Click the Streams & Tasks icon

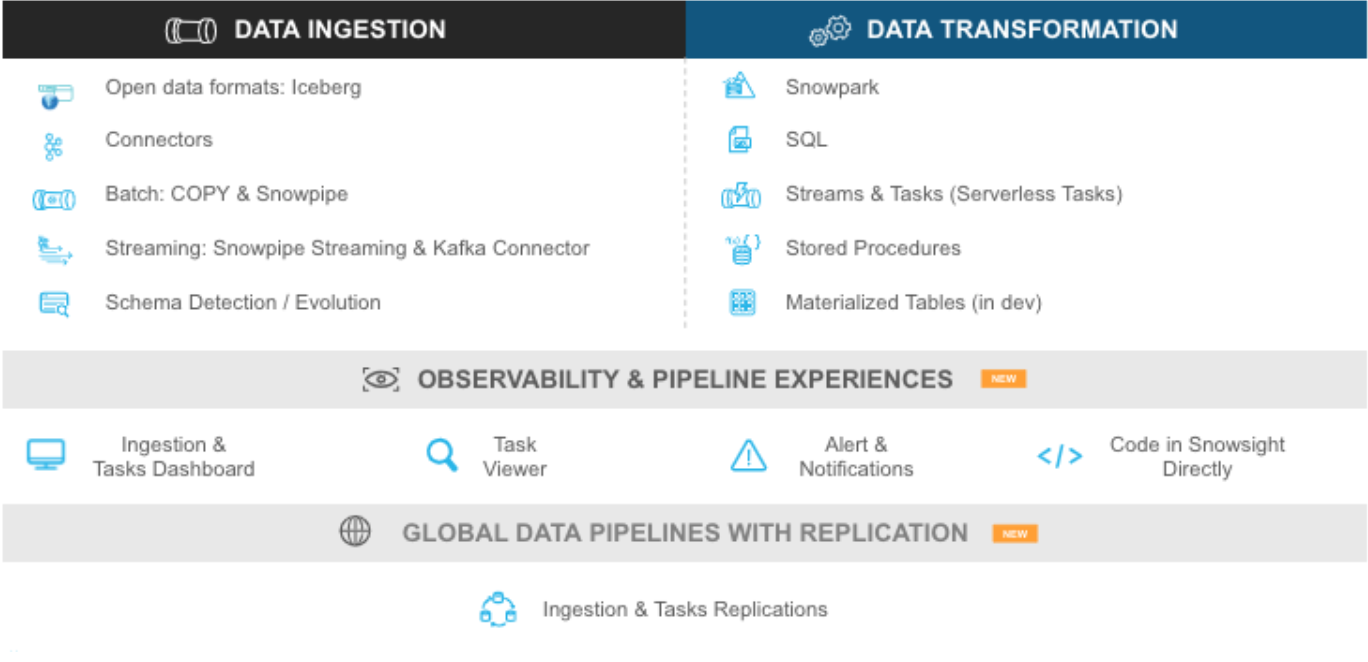tap(741, 196)
